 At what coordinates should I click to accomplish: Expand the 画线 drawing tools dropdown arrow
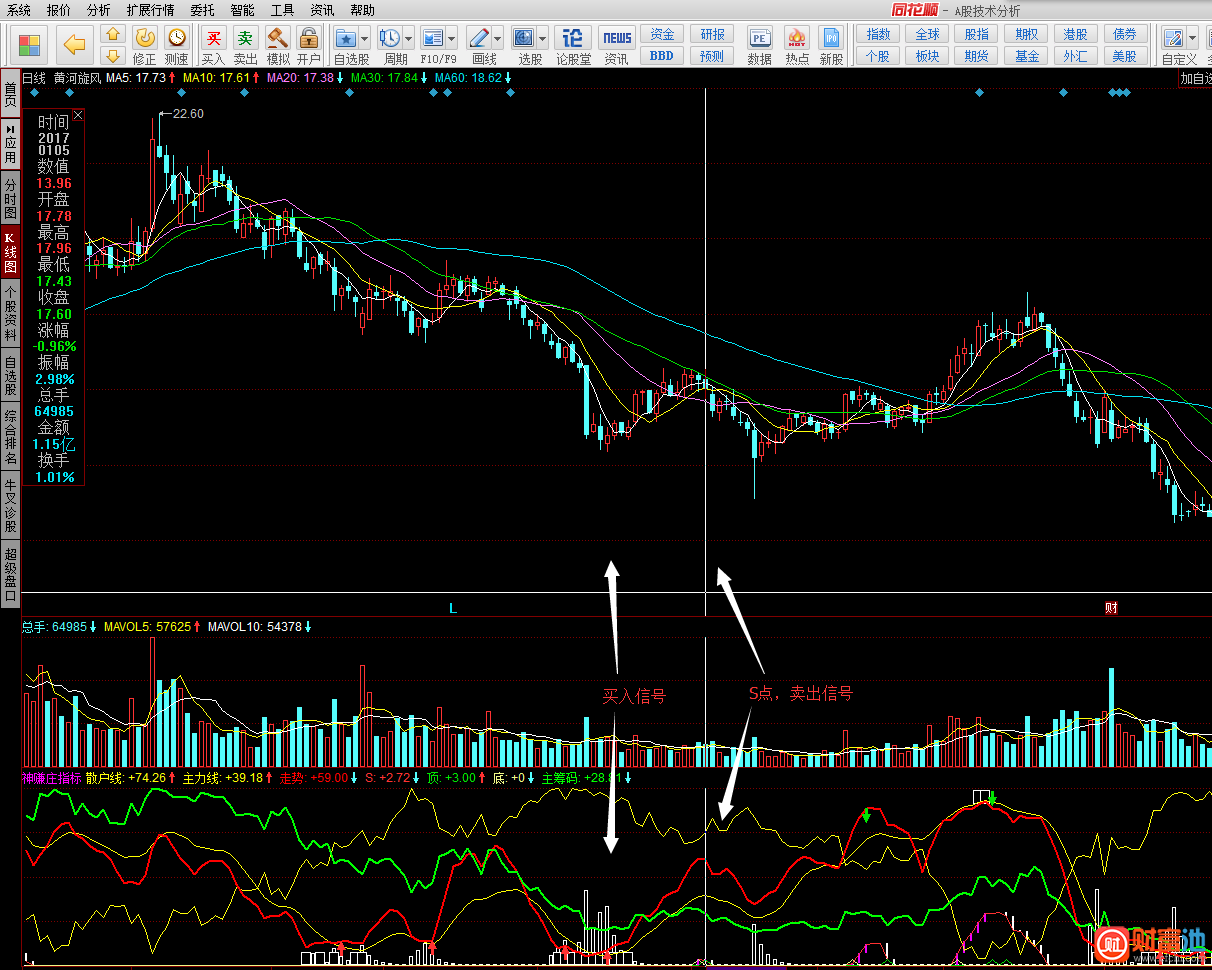[x=497, y=39]
